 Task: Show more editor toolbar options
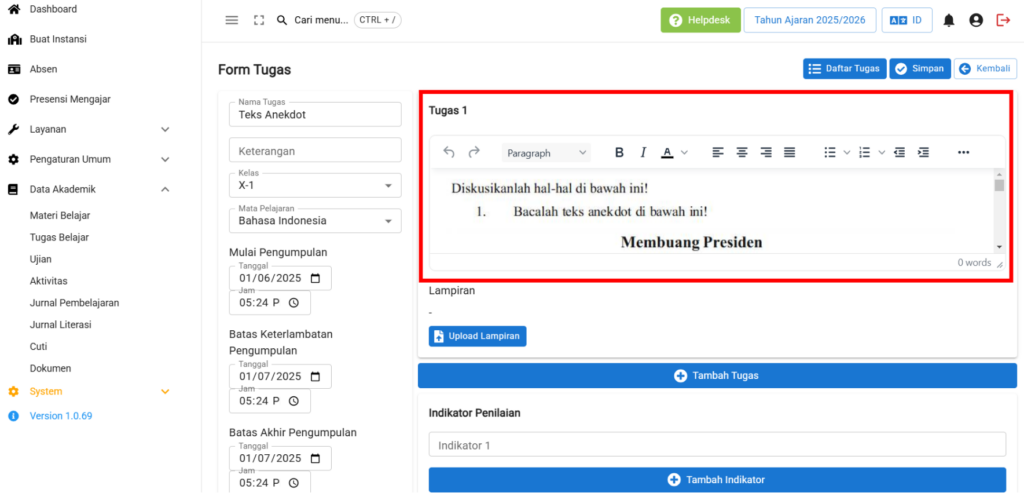(963, 152)
